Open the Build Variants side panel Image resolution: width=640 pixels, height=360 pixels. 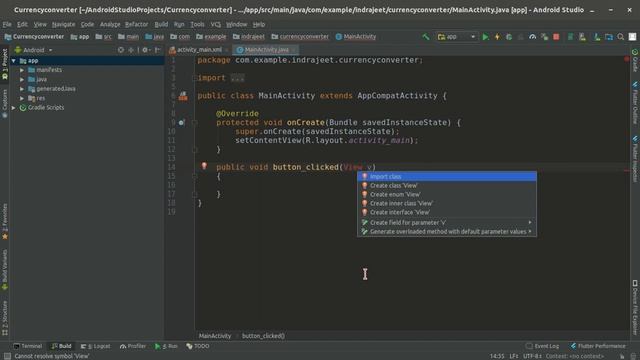coord(5,269)
